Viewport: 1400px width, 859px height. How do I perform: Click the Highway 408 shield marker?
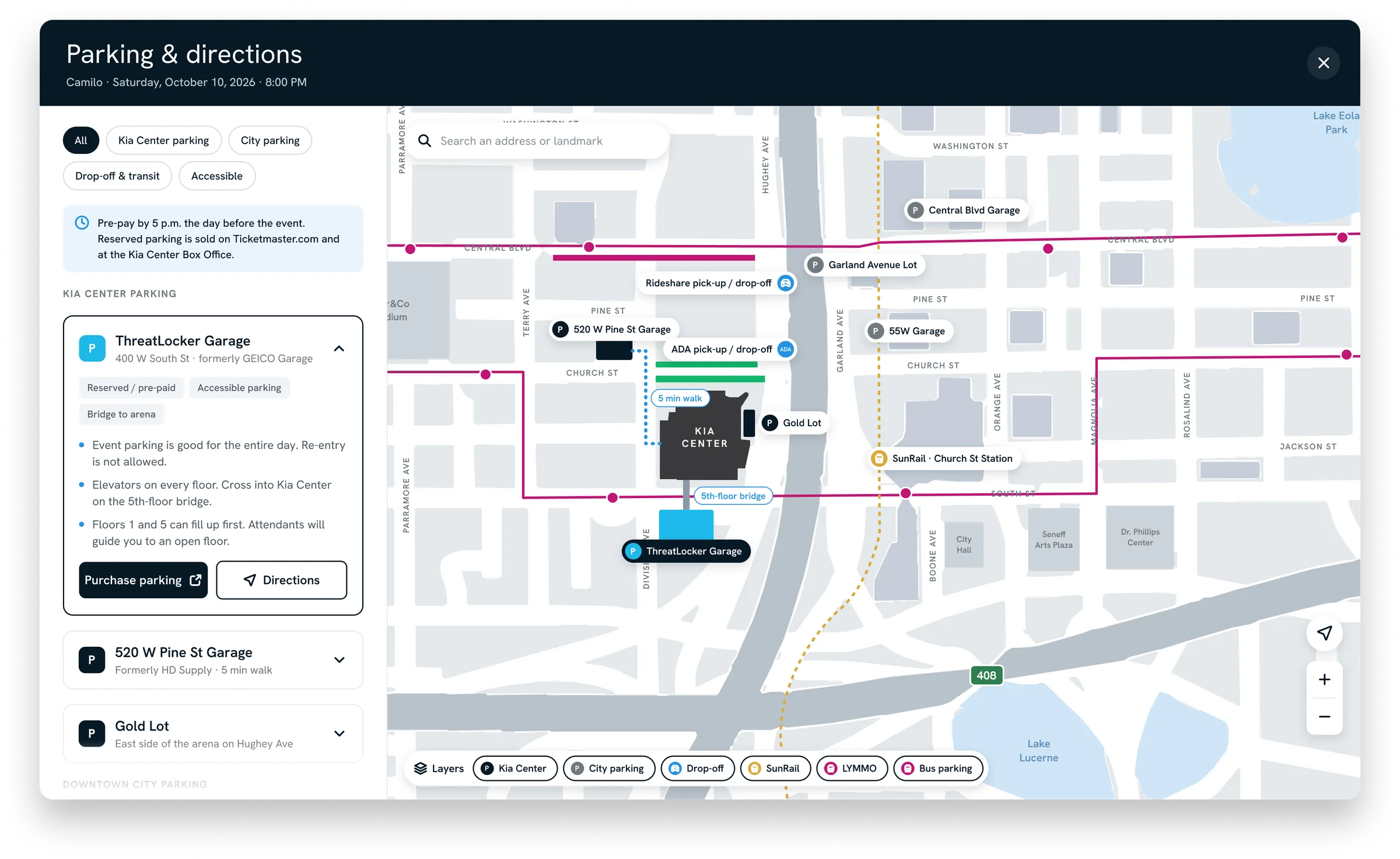(x=986, y=675)
